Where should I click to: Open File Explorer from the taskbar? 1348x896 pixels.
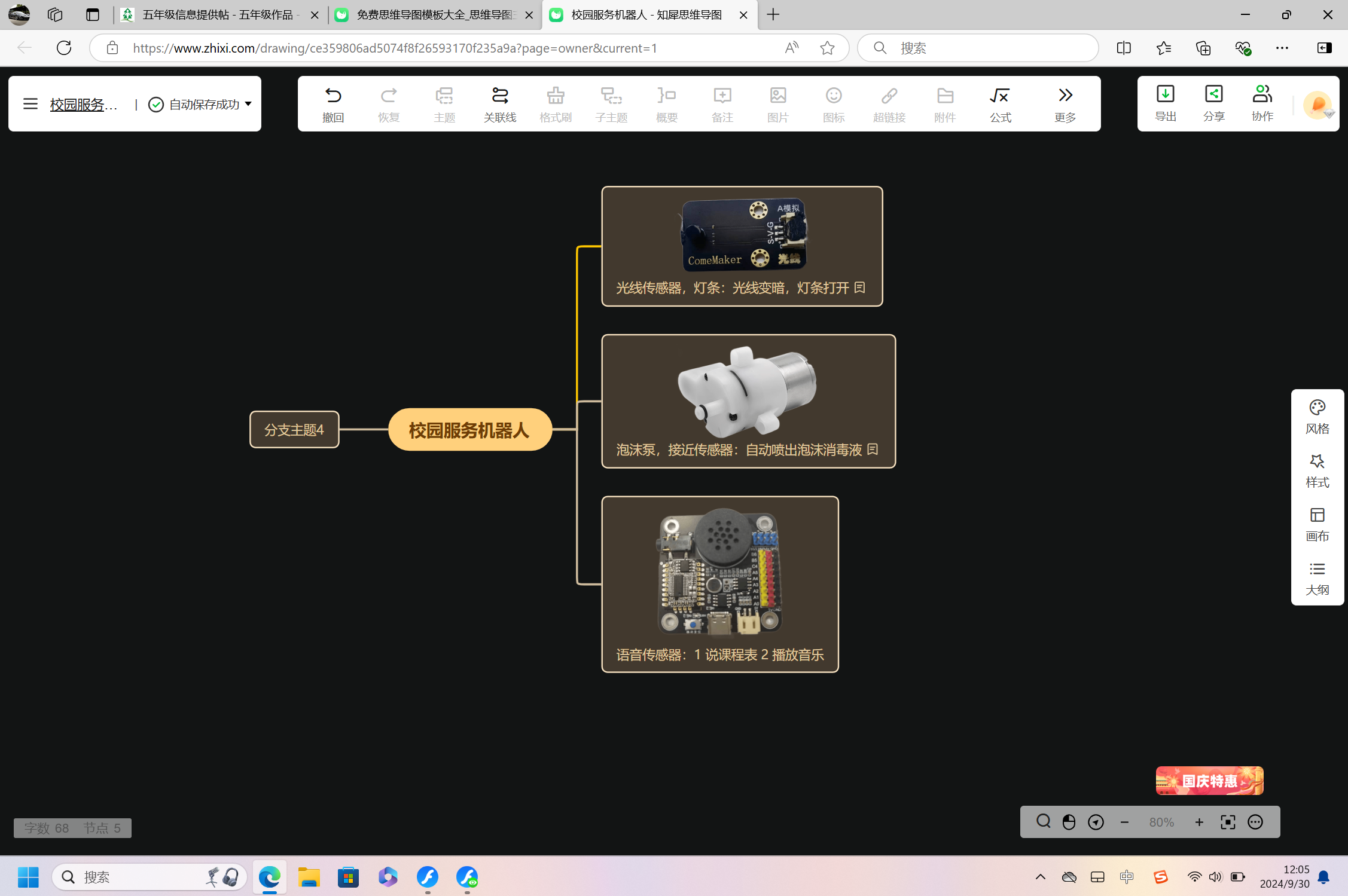[x=309, y=877]
